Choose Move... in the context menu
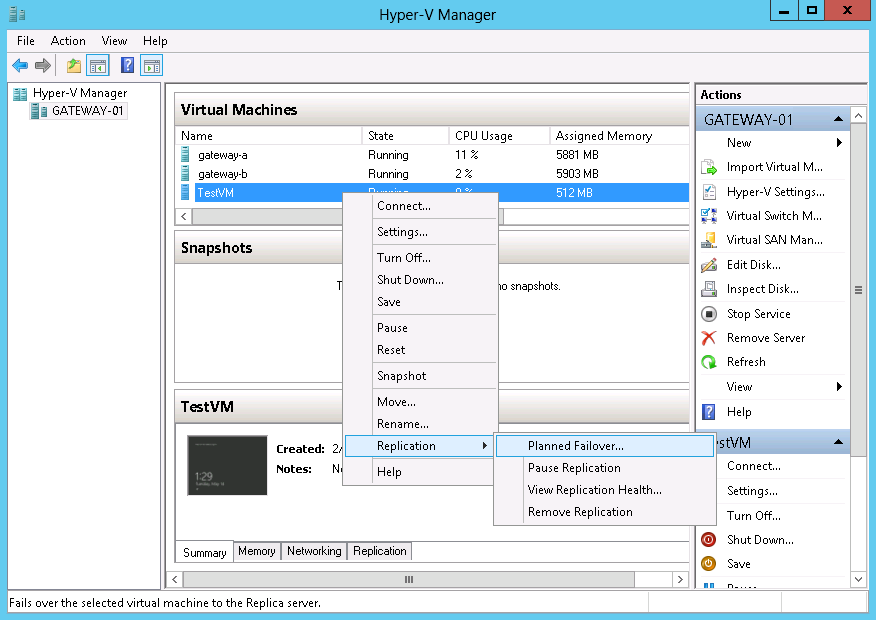 pos(421,402)
